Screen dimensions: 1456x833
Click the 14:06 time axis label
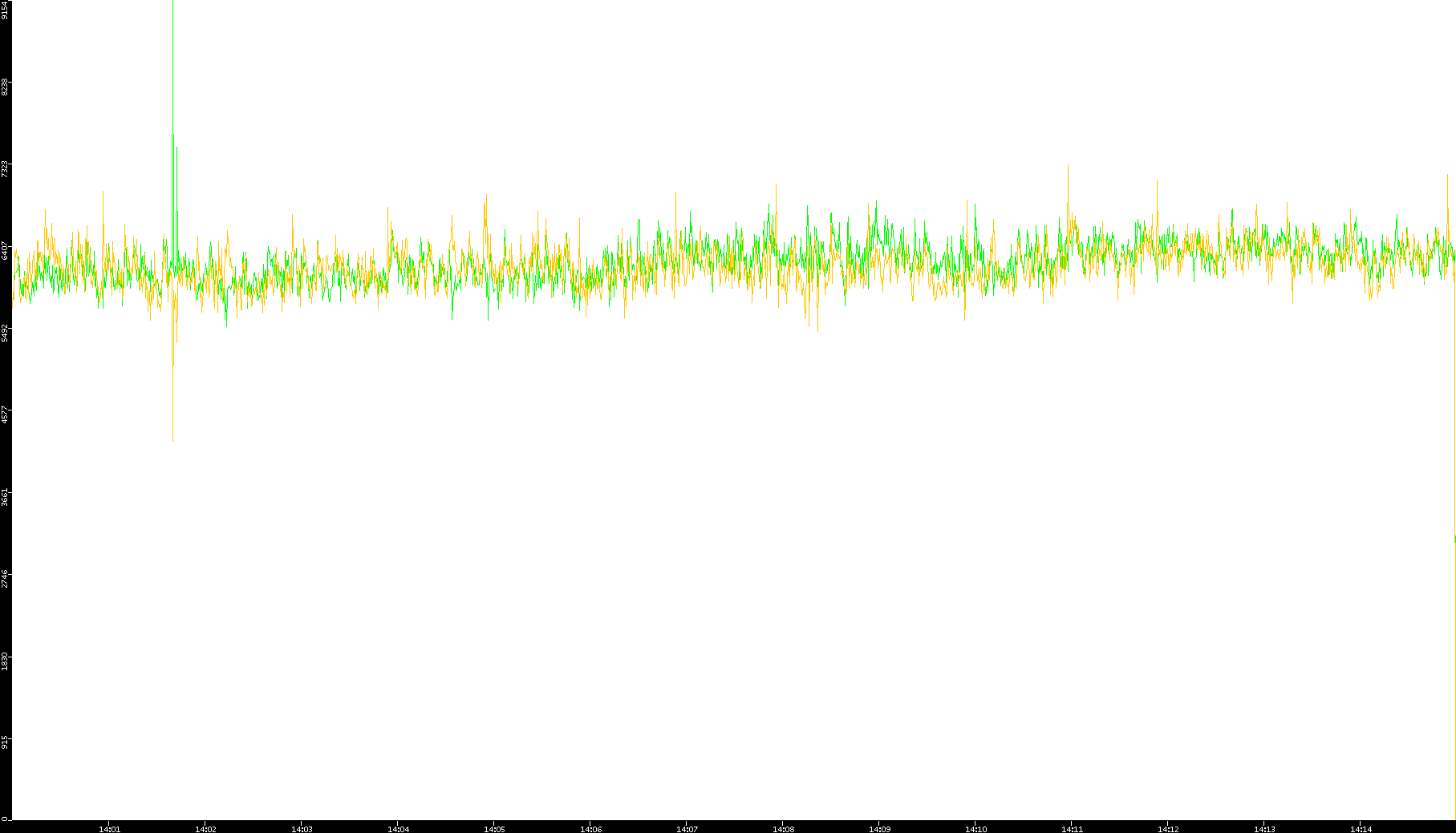tap(590, 828)
